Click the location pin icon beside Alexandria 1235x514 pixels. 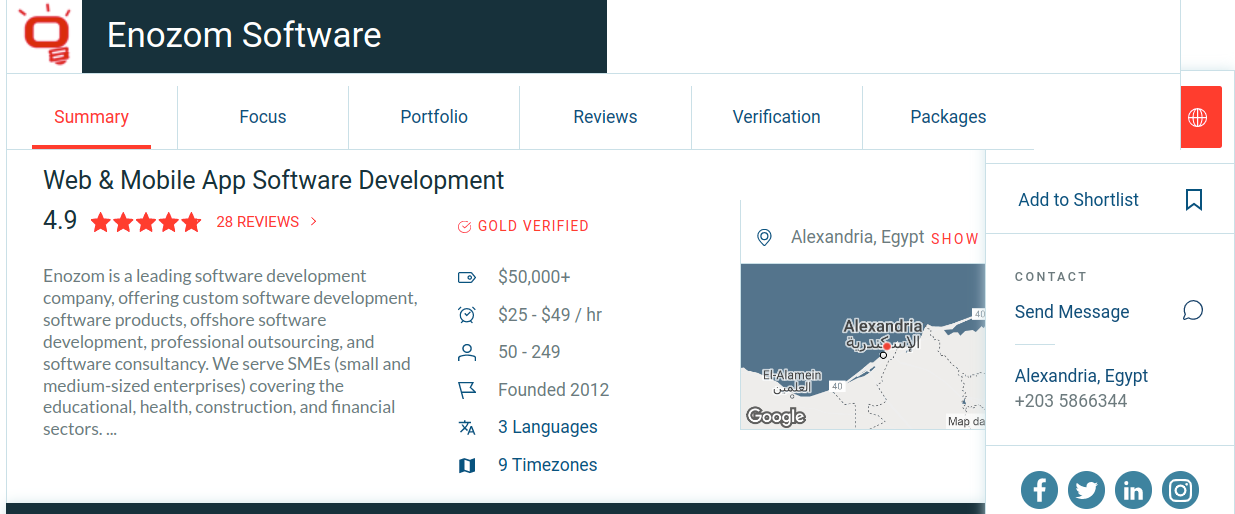coord(764,238)
